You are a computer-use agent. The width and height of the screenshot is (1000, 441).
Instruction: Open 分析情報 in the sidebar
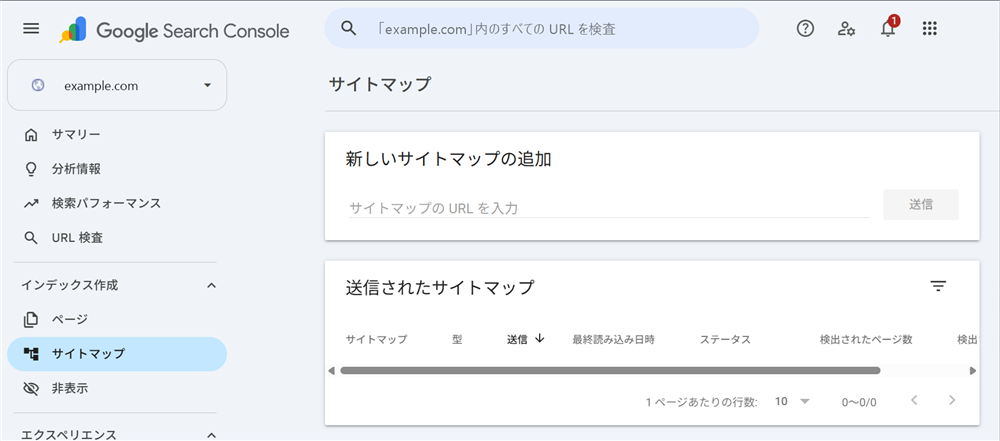click(x=117, y=169)
